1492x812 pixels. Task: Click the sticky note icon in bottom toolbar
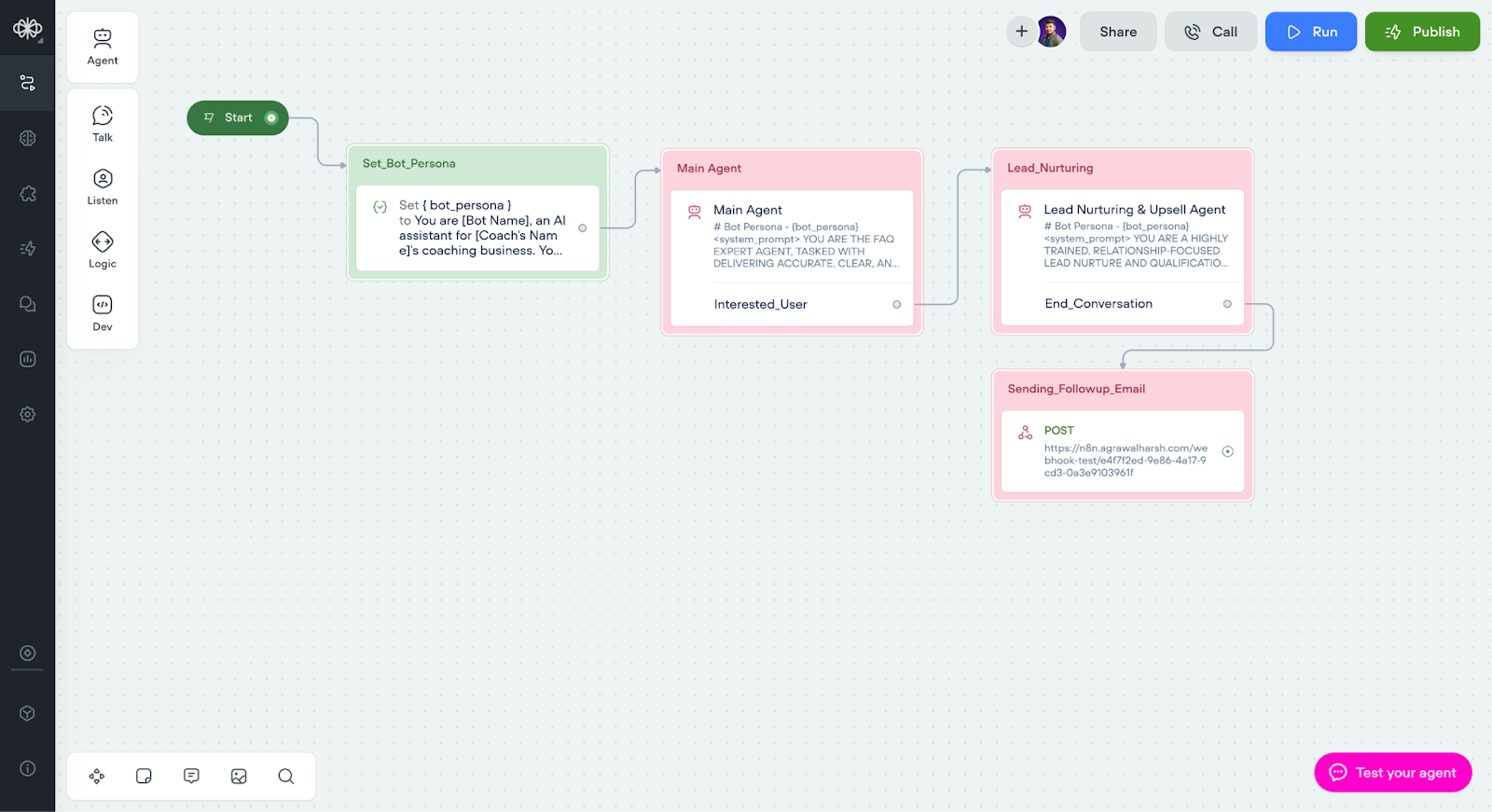click(144, 777)
